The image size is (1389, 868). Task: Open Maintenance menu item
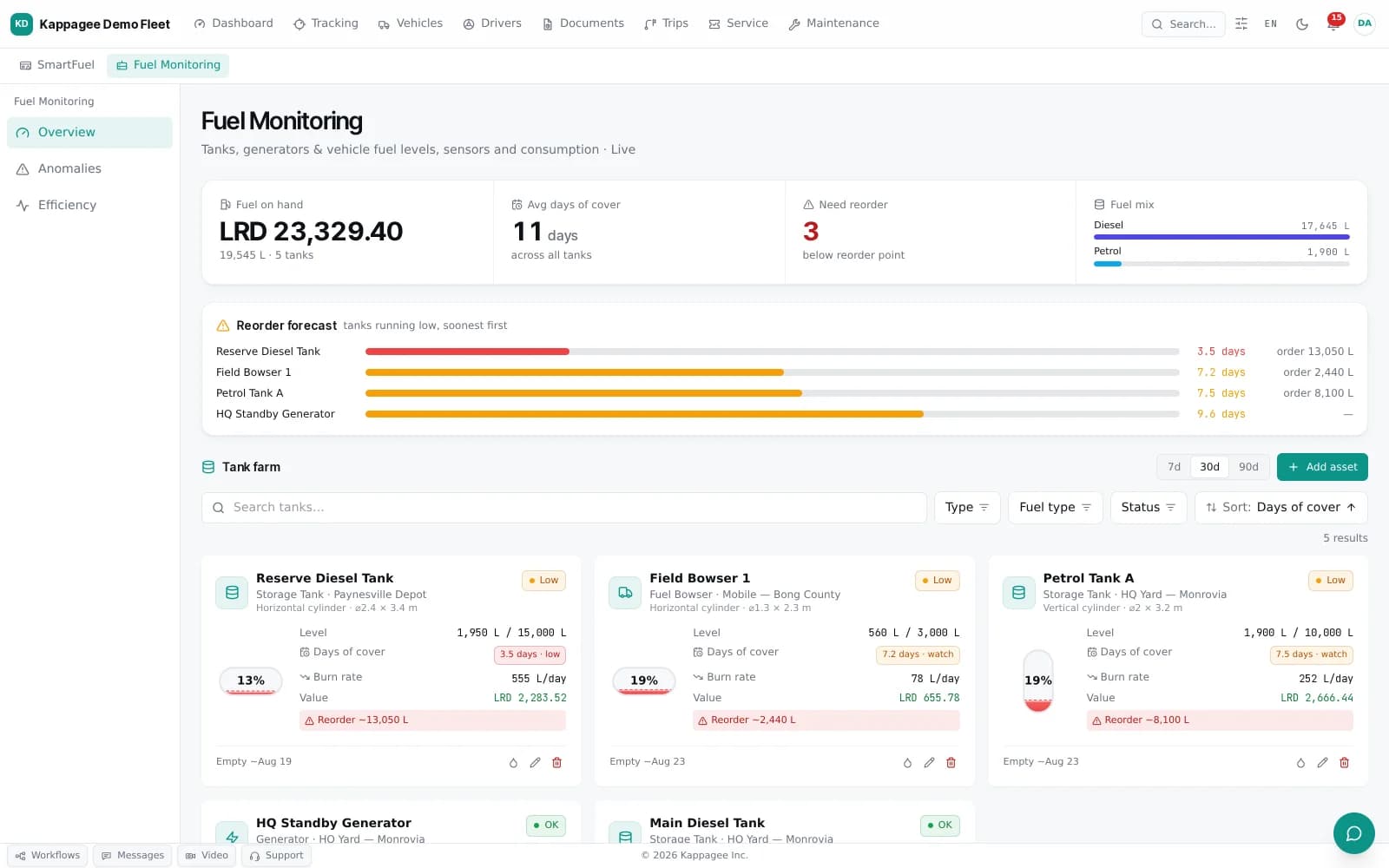pyautogui.click(x=834, y=23)
